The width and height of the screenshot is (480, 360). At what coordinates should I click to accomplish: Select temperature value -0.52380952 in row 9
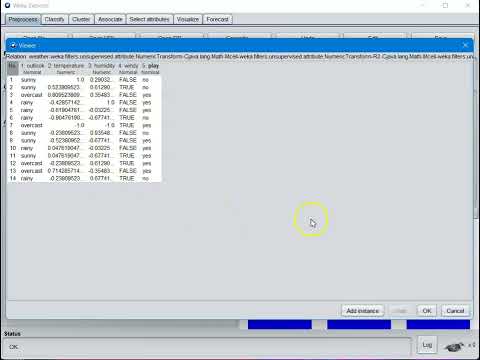pyautogui.click(x=66, y=140)
